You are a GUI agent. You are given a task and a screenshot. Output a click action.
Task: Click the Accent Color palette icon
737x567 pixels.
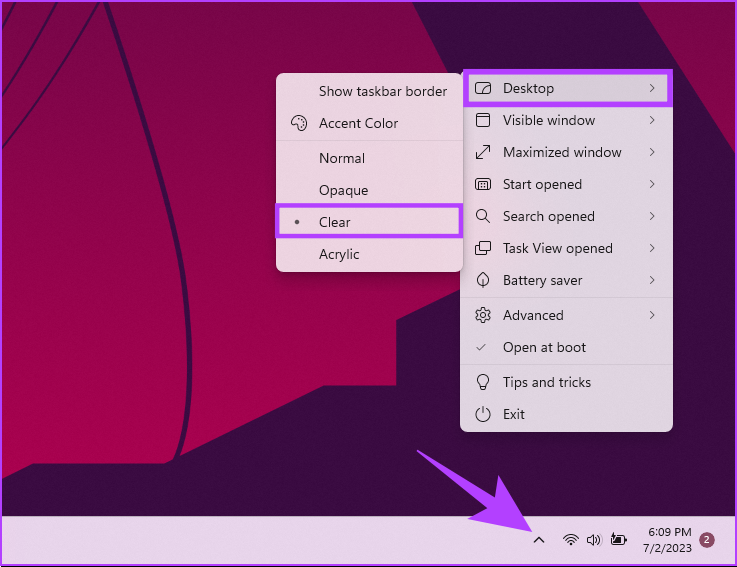pos(299,123)
